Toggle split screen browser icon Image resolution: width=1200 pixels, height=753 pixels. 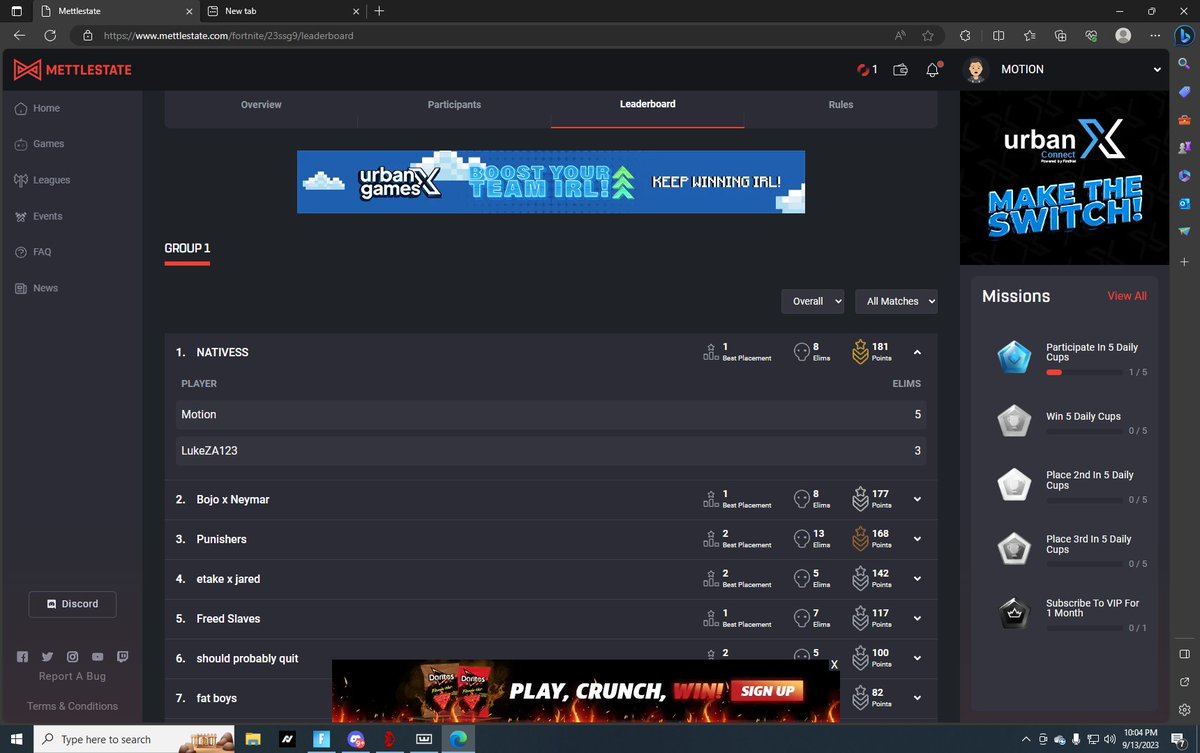998,35
